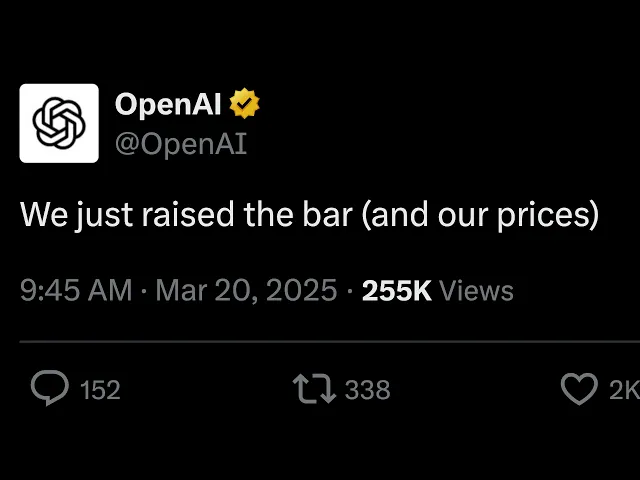Screen dimensions: 640x480
Task: Click the 338 reposts count
Action: 367,390
